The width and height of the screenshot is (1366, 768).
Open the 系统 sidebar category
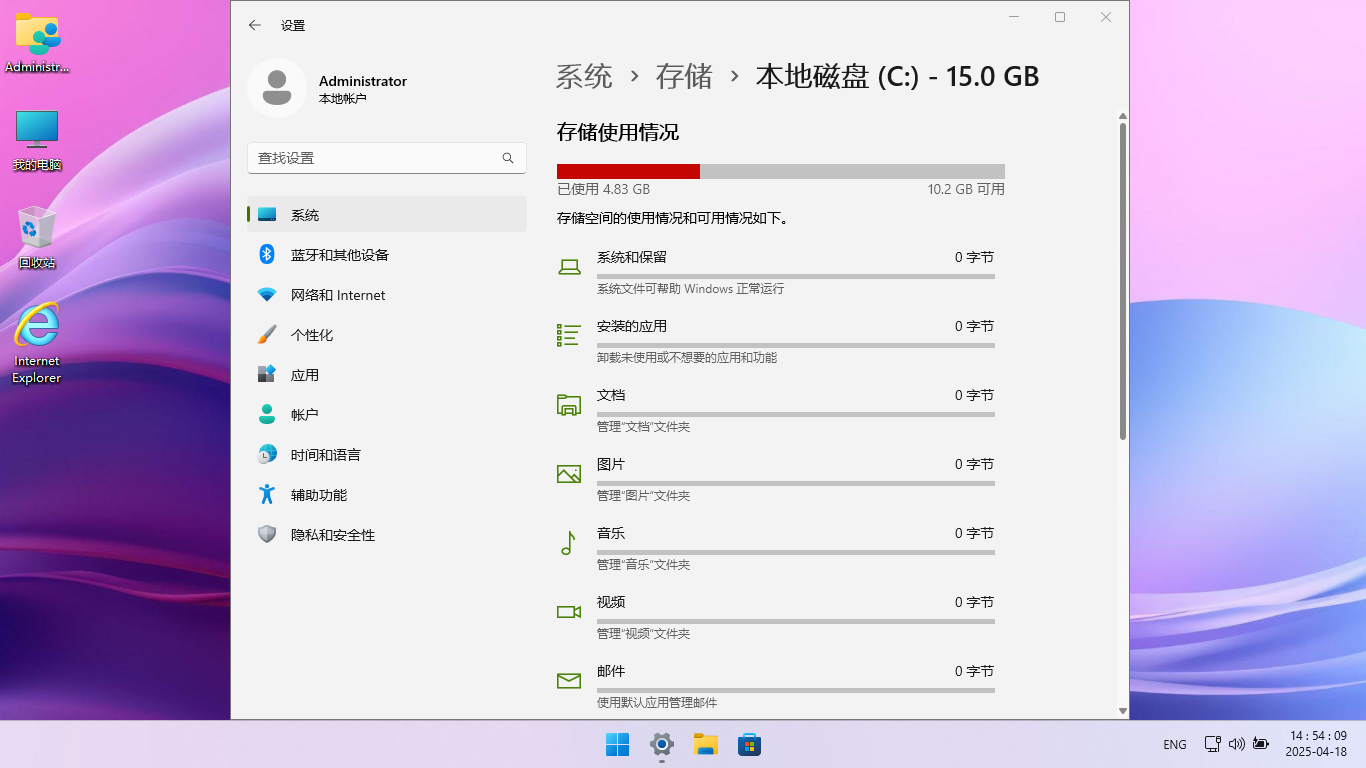pyautogui.click(x=387, y=214)
